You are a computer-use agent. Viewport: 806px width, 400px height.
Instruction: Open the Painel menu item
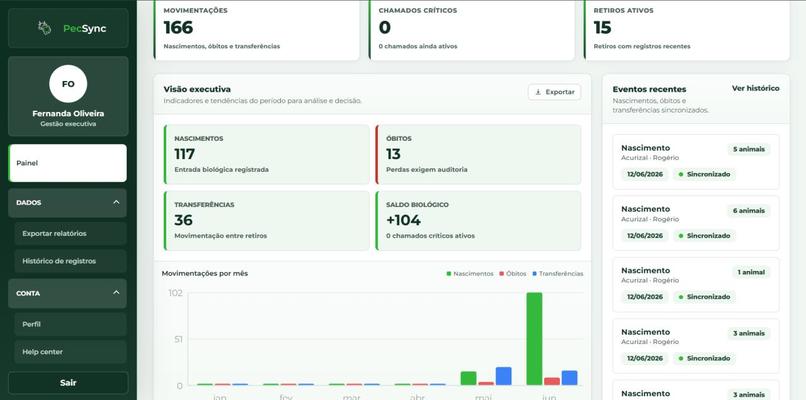pos(67,163)
